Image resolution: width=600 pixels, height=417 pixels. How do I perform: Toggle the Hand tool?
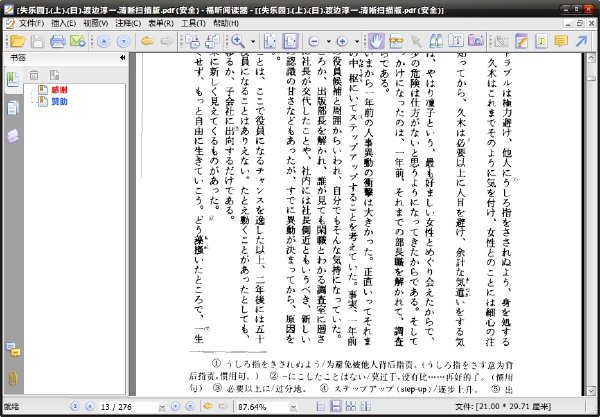coord(377,41)
